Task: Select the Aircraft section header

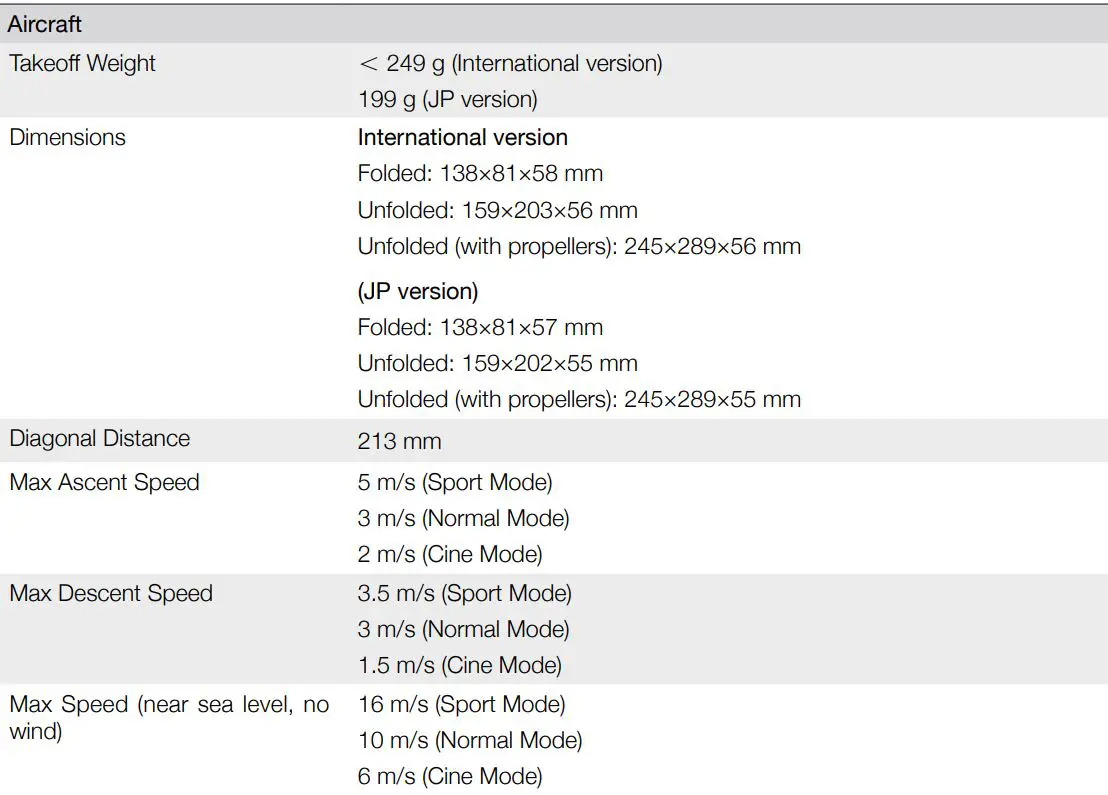Action: tap(45, 23)
